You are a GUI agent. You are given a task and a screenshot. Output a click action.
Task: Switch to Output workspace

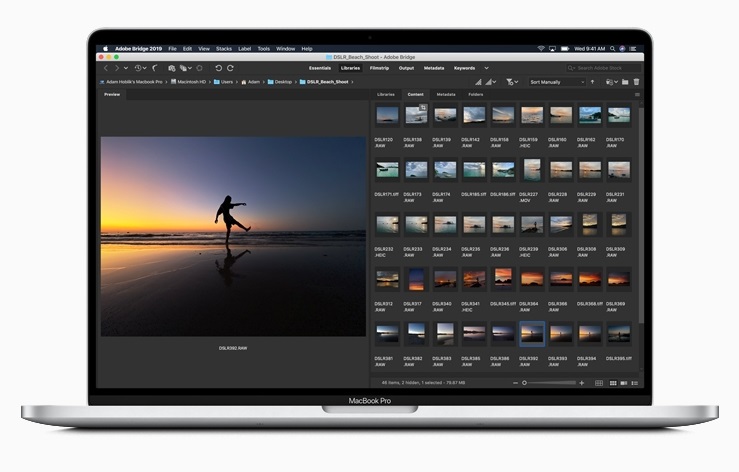[406, 68]
